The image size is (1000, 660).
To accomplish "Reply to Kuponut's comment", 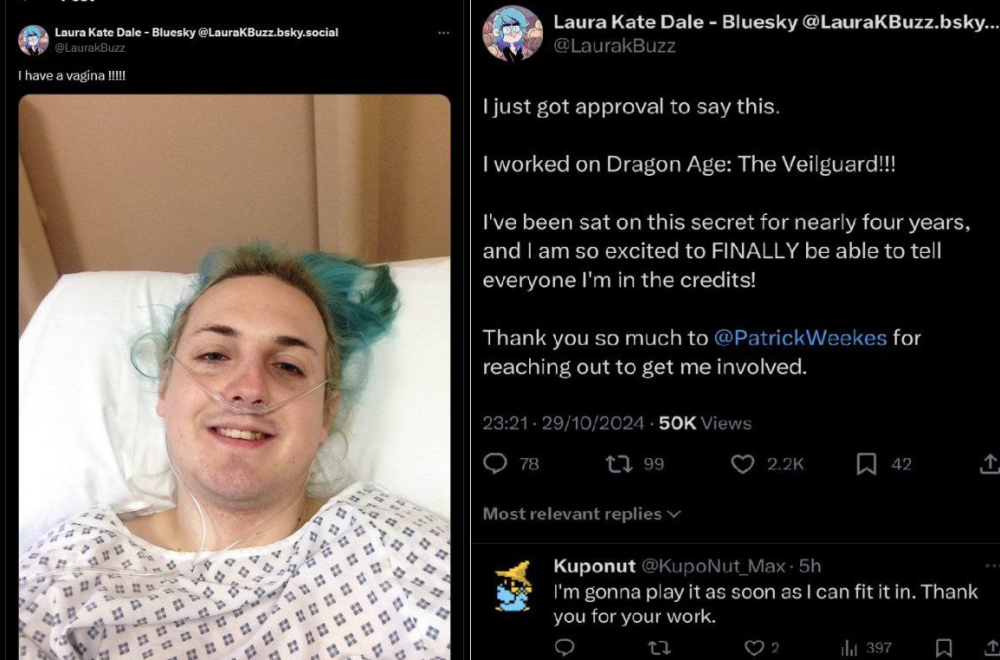I will tap(565, 648).
